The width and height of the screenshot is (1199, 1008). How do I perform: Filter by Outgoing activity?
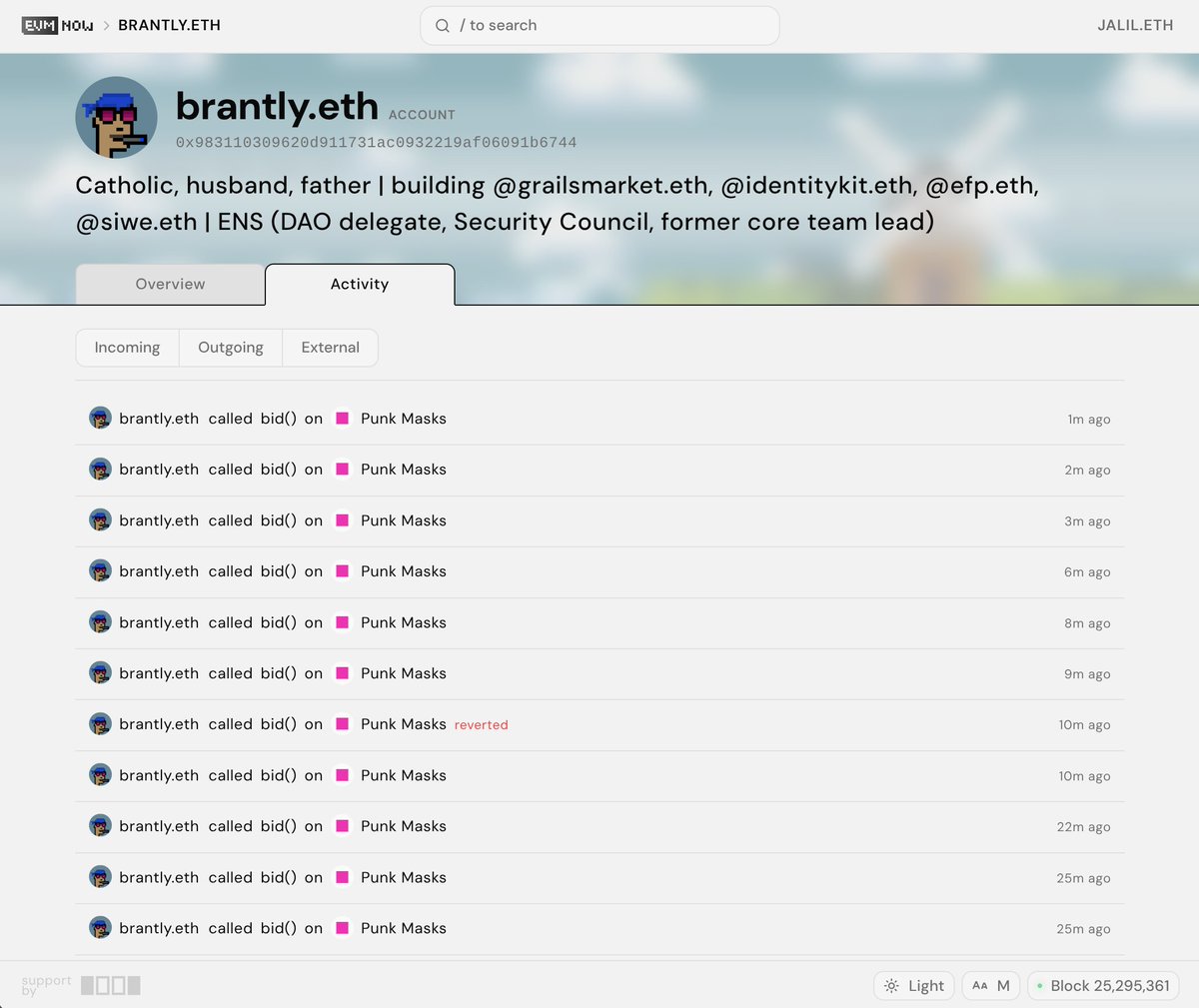pyautogui.click(x=231, y=348)
